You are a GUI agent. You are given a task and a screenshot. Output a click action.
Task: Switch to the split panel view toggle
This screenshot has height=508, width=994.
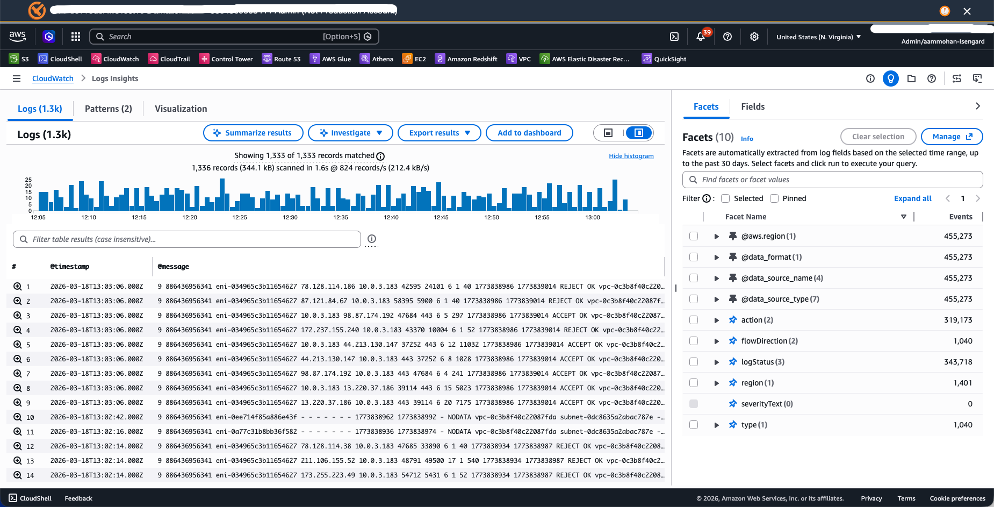[639, 133]
